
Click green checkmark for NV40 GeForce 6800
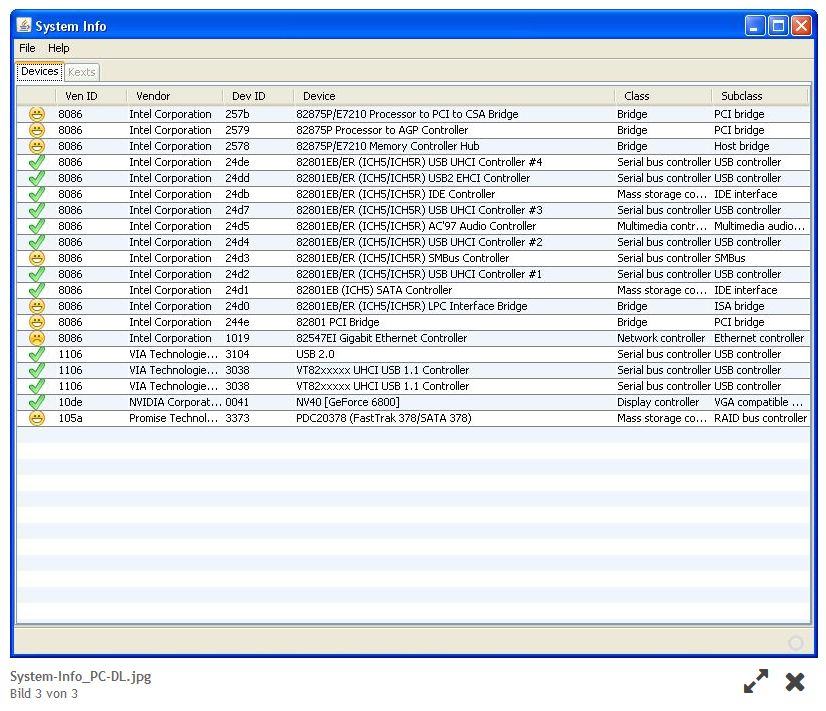[x=36, y=402]
